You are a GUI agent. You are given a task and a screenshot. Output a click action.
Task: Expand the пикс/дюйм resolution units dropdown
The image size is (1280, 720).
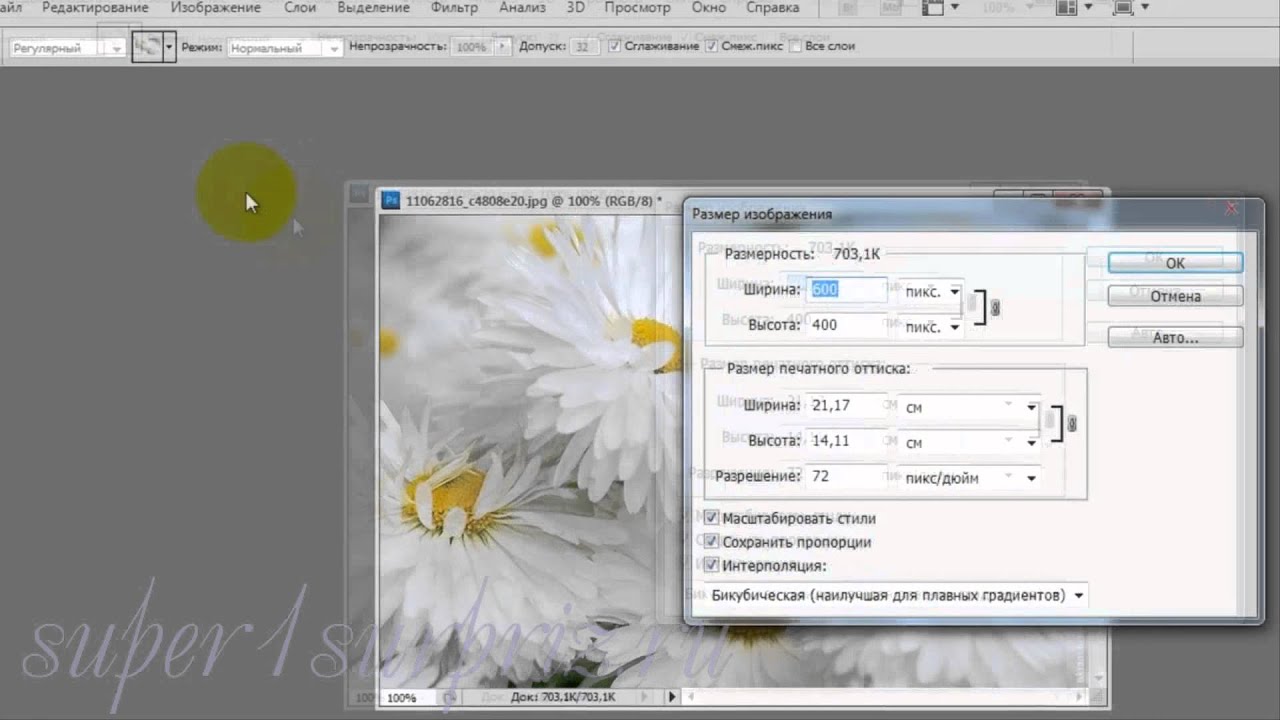click(x=969, y=478)
